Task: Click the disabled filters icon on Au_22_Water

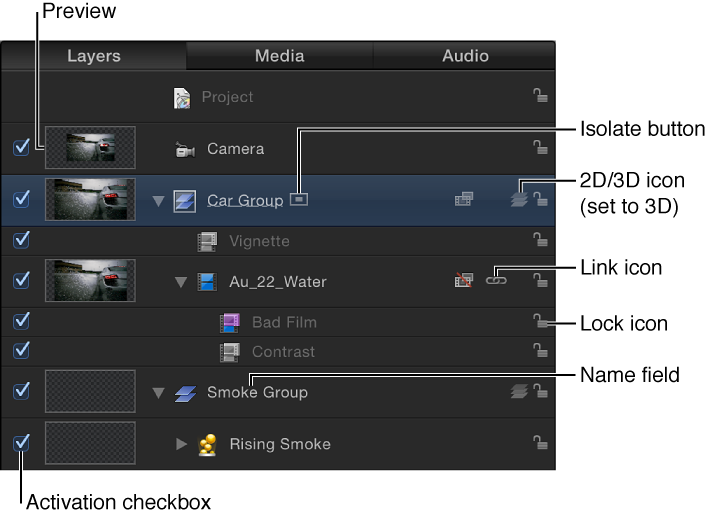Action: tap(464, 280)
